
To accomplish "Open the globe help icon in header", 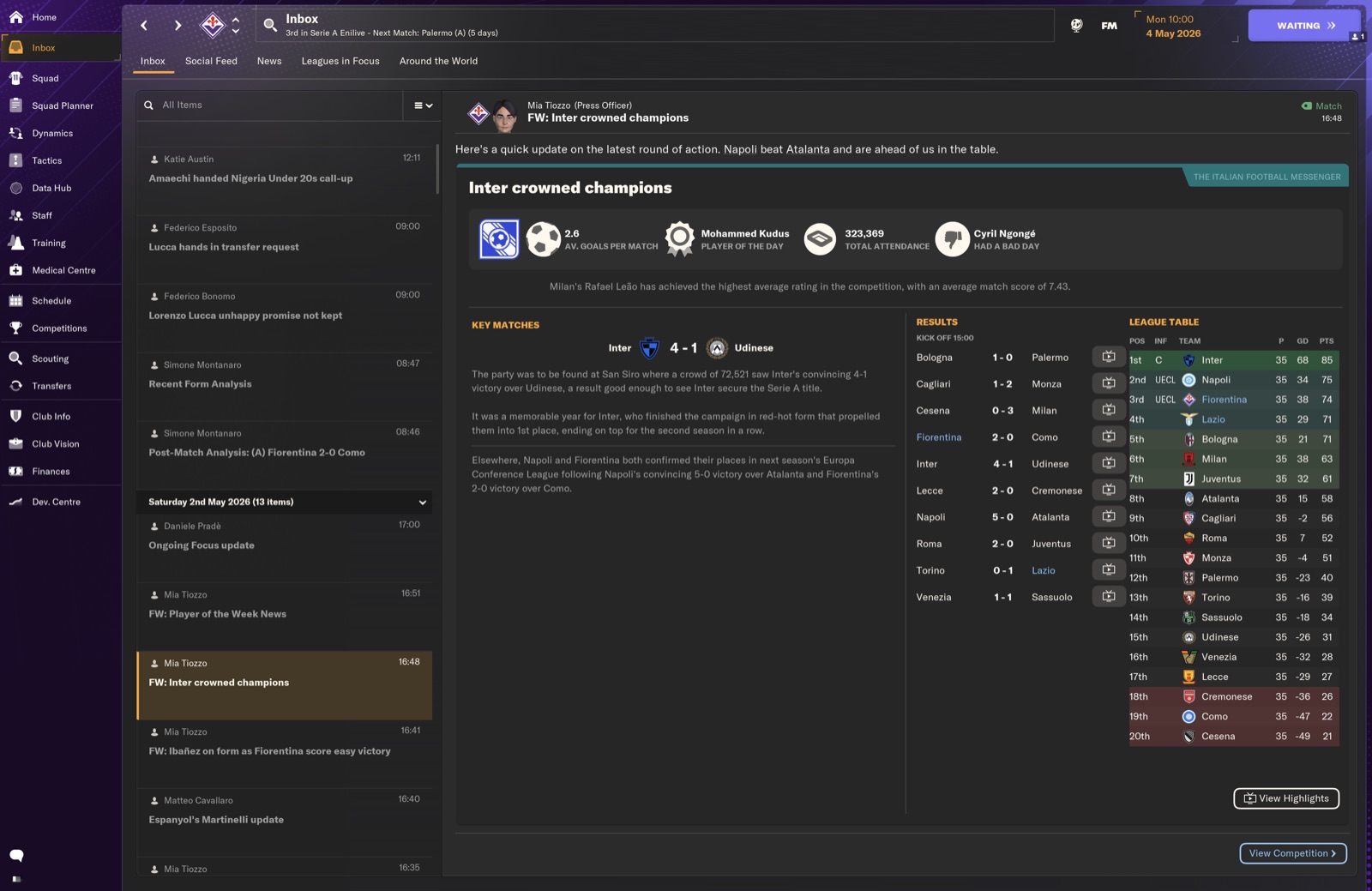I will 1076,26.
